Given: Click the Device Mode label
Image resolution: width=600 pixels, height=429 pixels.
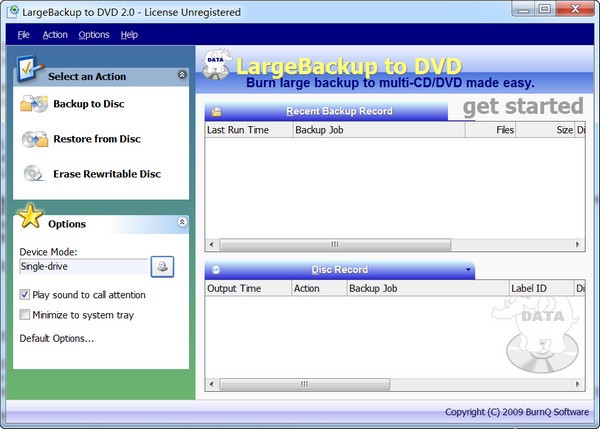Looking at the screenshot, I should (x=48, y=252).
